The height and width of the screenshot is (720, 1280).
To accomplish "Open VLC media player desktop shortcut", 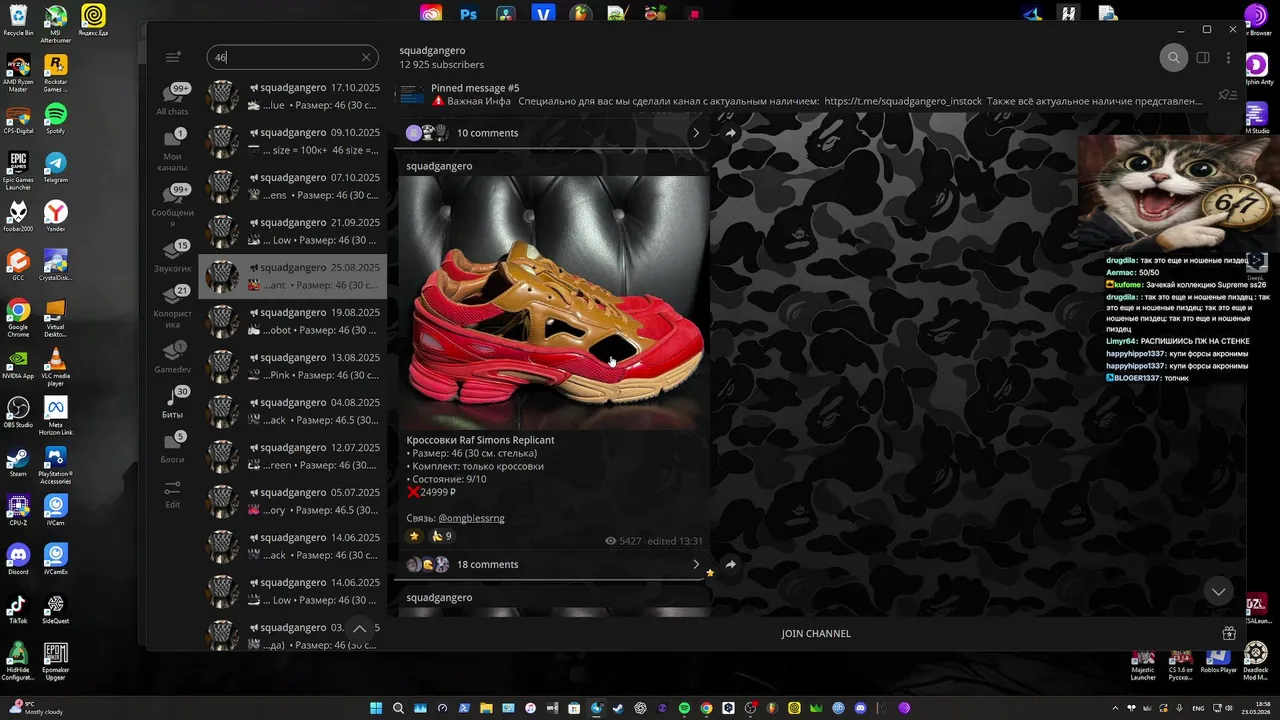I will click(55, 366).
